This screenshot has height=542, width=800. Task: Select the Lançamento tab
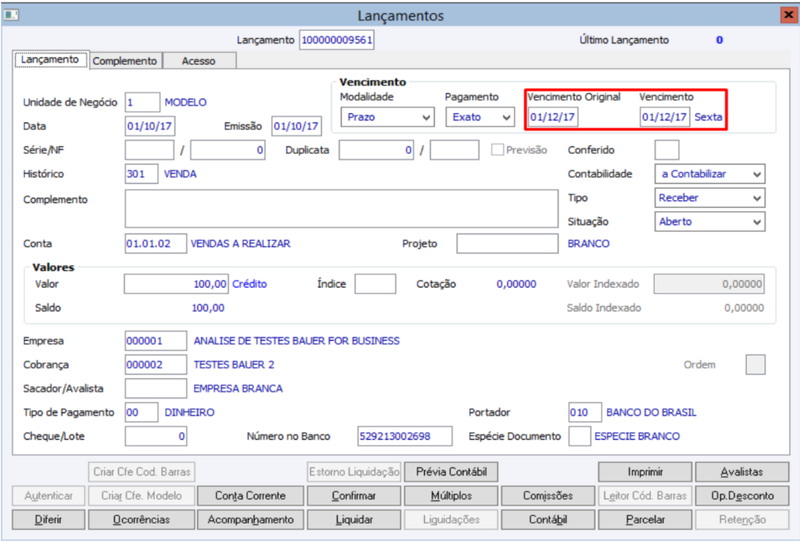pyautogui.click(x=50, y=60)
